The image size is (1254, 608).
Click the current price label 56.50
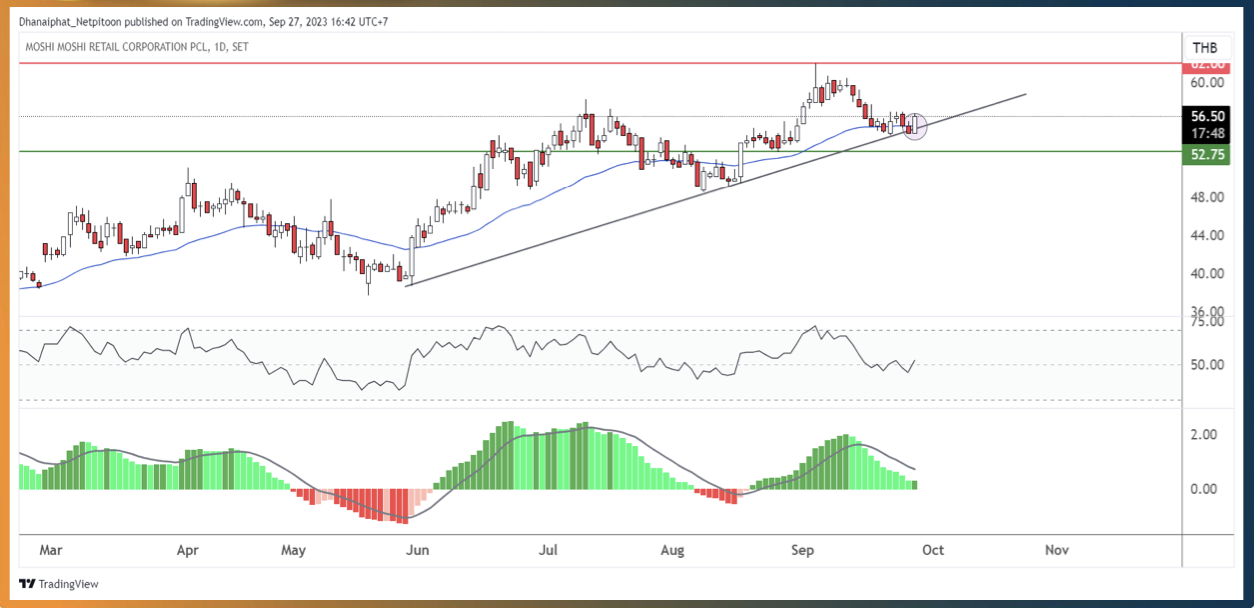(1208, 116)
